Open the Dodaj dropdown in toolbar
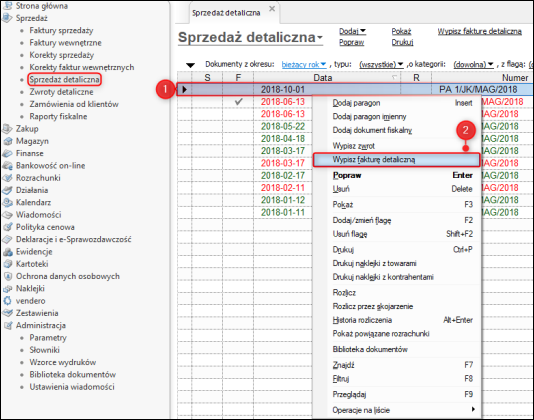The image size is (534, 420). (x=352, y=31)
